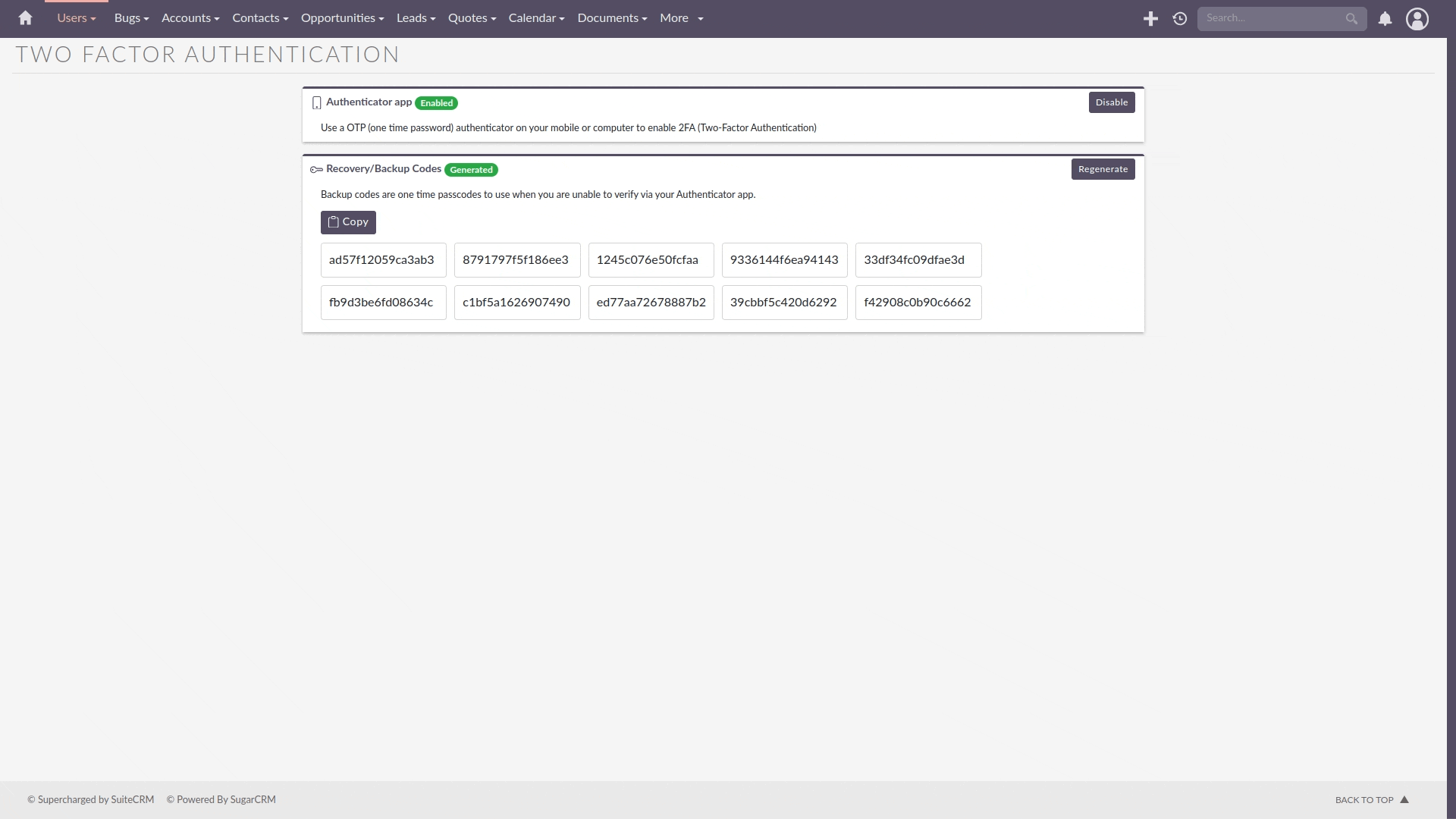This screenshot has width=1456, height=819.
Task: Regenerate the recovery backup codes
Action: [1103, 169]
